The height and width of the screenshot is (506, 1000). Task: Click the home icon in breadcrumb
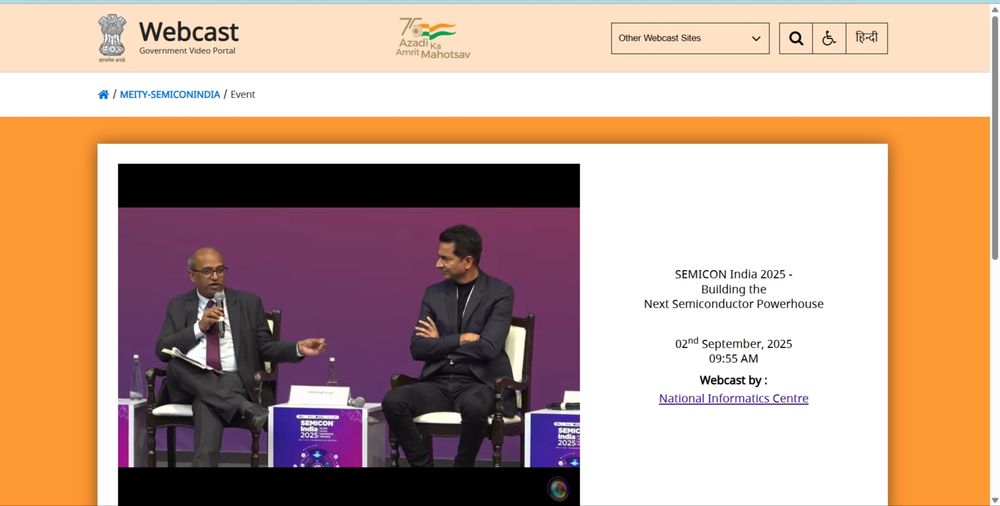(103, 94)
